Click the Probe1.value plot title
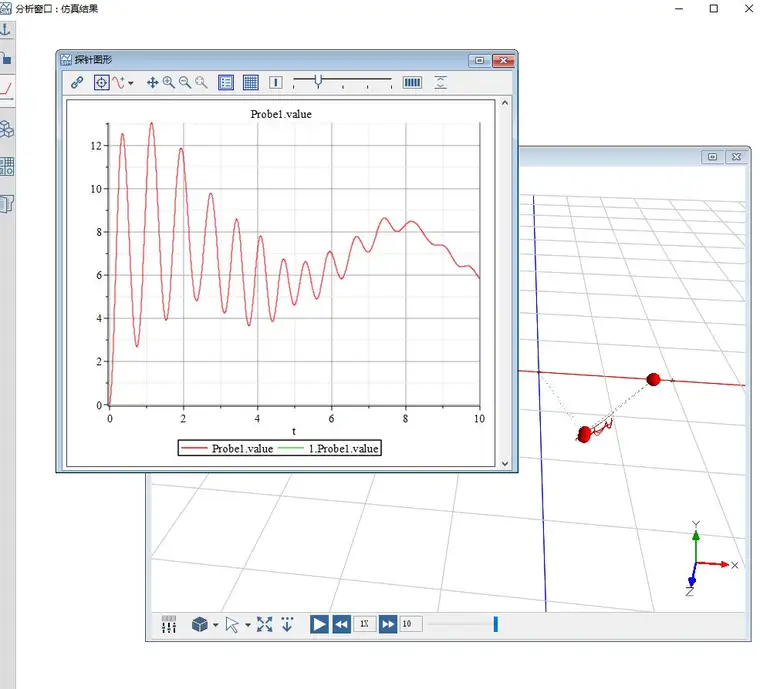Screen dimensions: 760x689 [281, 114]
